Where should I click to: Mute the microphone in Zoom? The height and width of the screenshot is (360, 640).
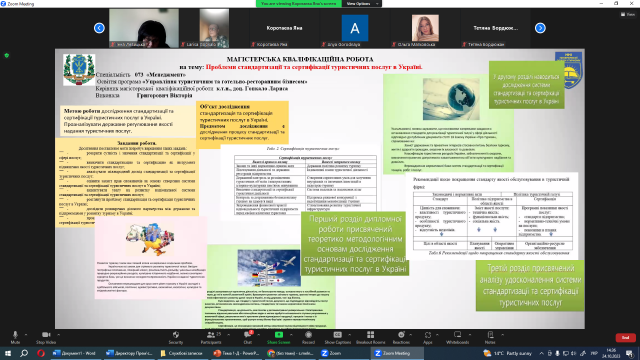(x=15, y=337)
